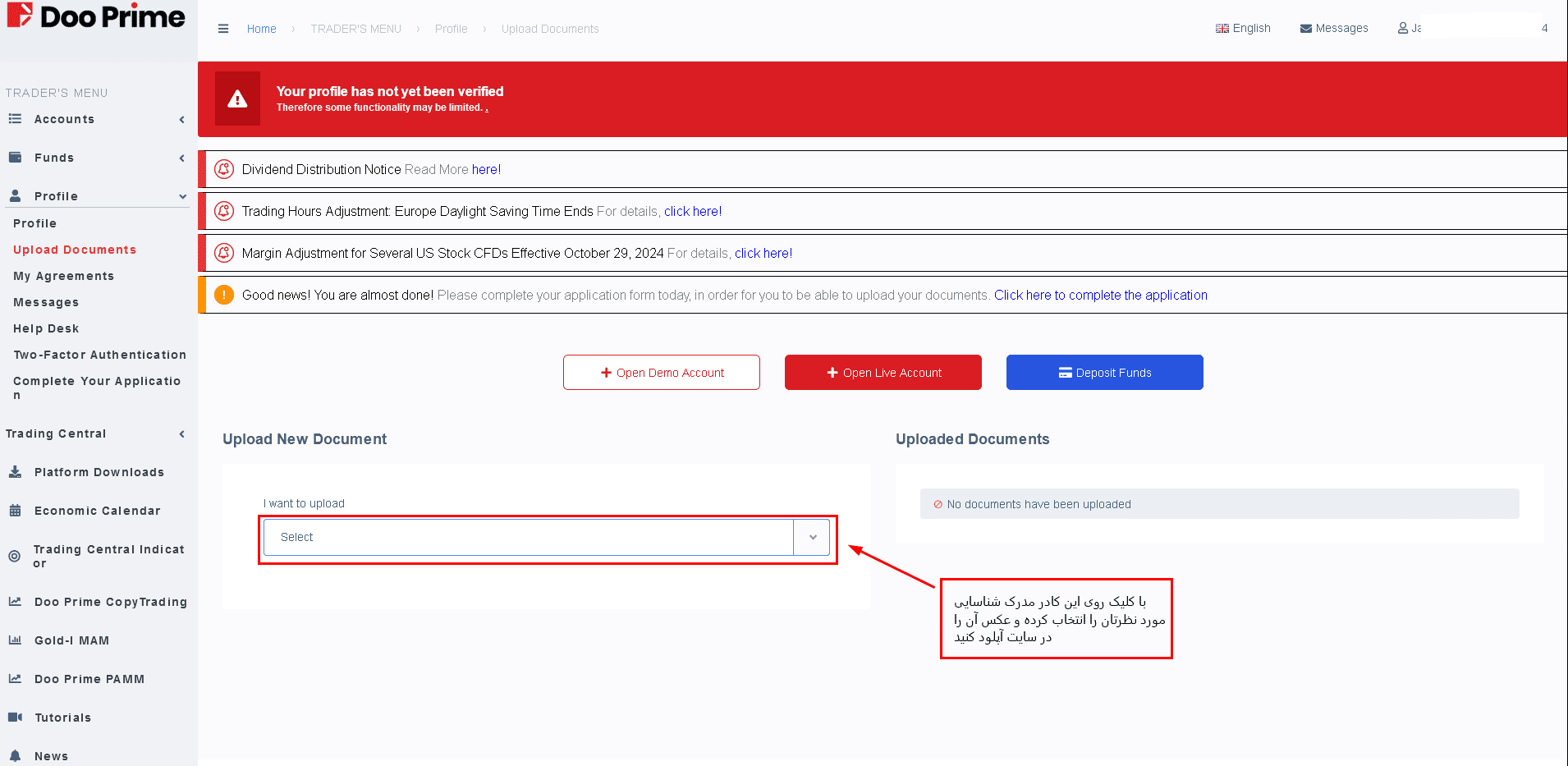Screen dimensions: 1568x766
Task: Click the Upload Documents breadcrumb
Action: click(x=550, y=29)
